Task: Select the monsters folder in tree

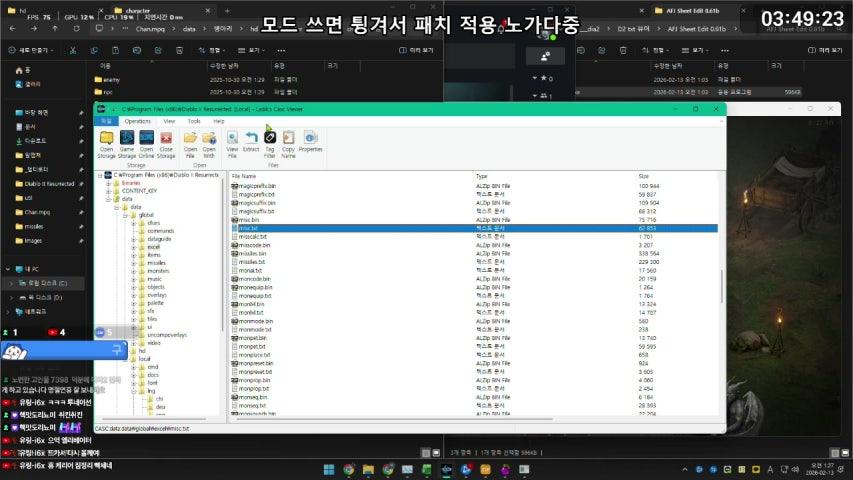Action: 158,271
